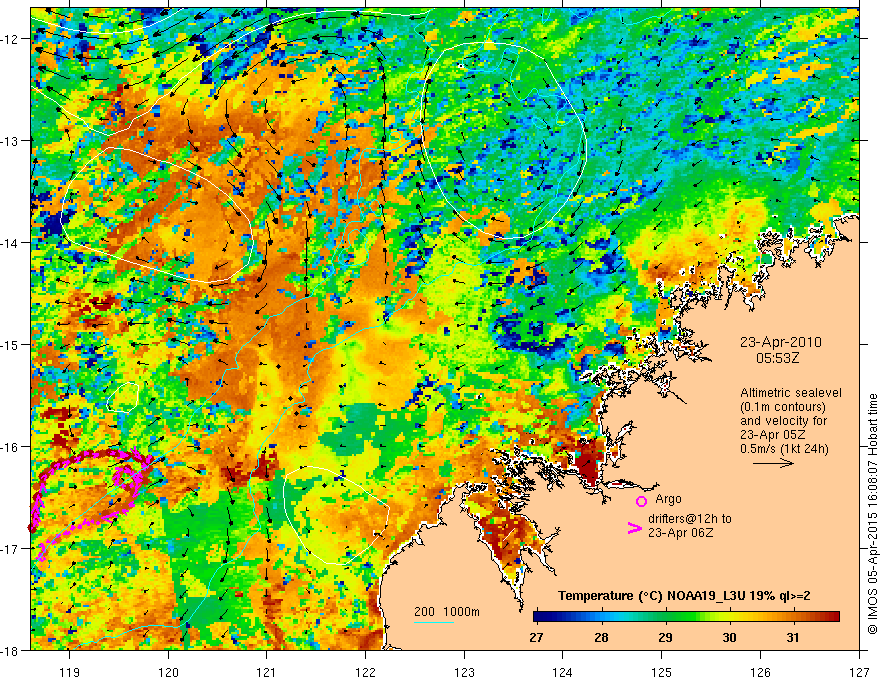The image size is (880, 680).
Task: Click the cyan bathymetry legend line
Action: [x=434, y=623]
